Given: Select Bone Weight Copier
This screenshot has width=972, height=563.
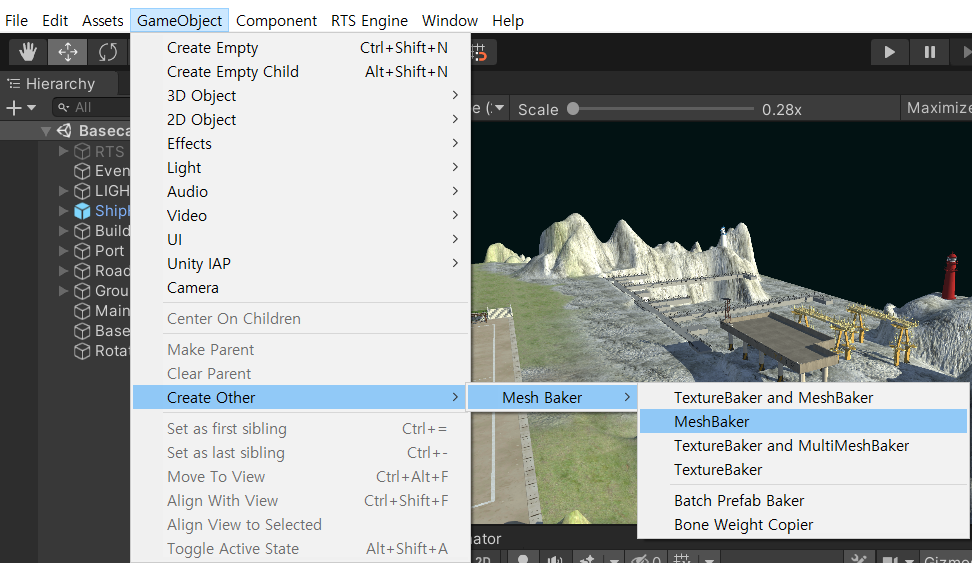Looking at the screenshot, I should click(x=803, y=525).
